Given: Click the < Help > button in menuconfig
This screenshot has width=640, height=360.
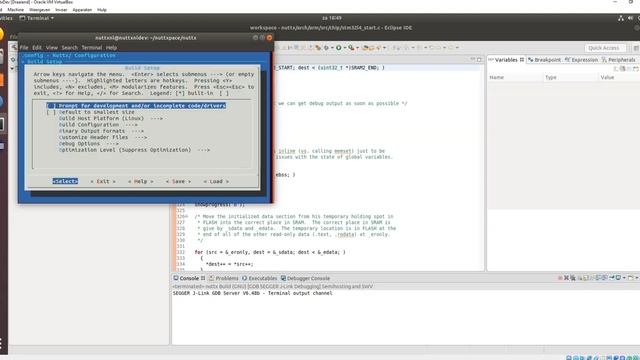Looking at the screenshot, I should (140, 181).
